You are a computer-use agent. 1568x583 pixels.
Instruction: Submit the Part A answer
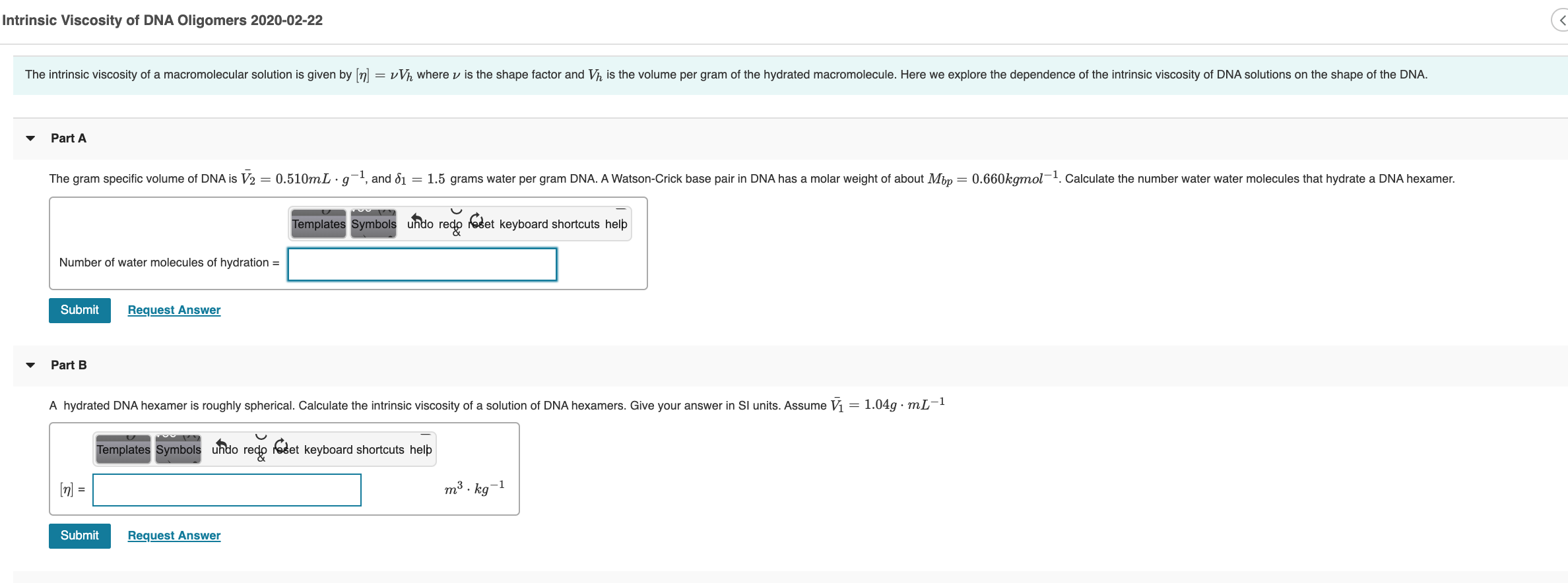(80, 311)
